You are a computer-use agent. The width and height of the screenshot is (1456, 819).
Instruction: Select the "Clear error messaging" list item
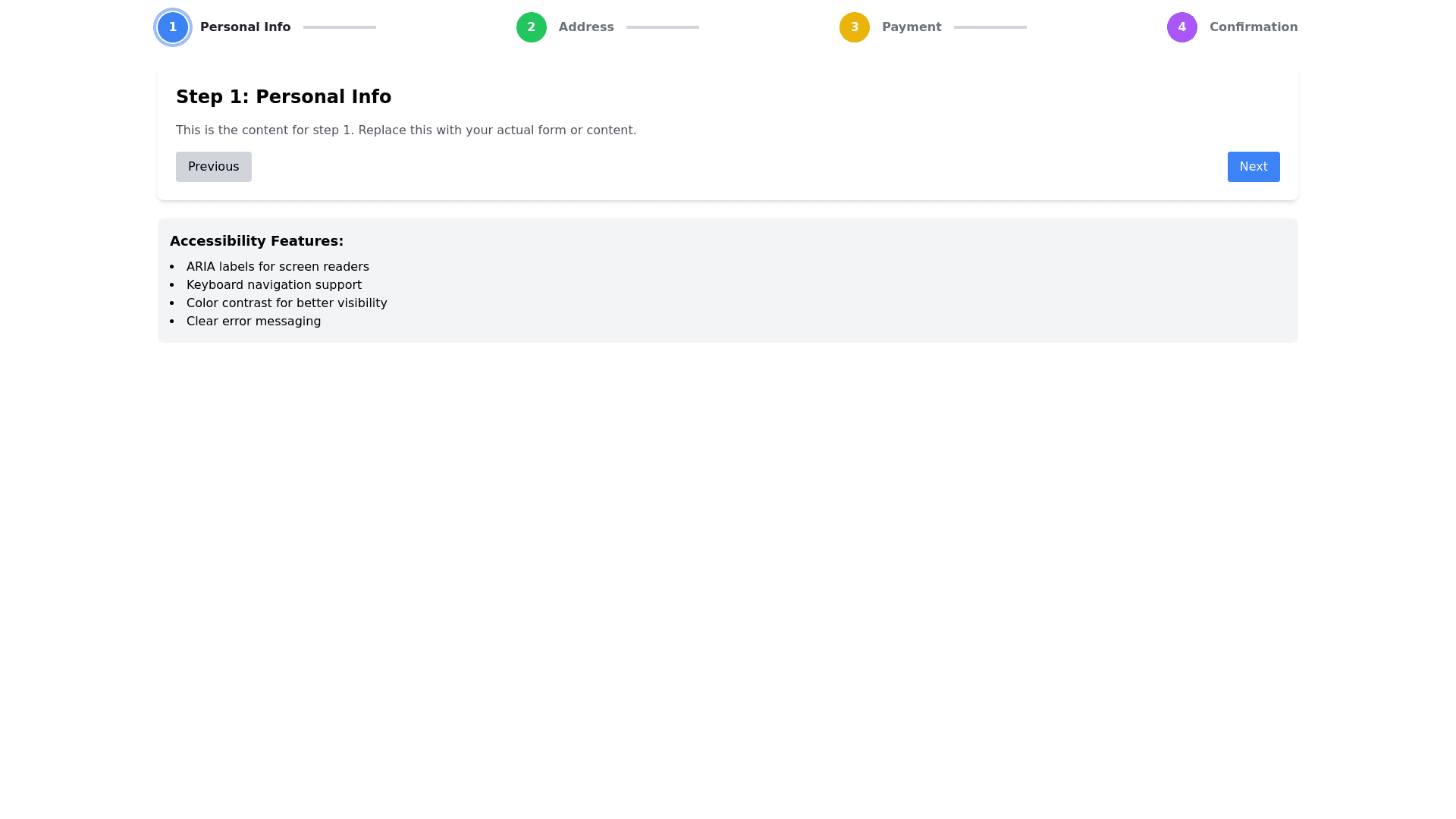click(253, 322)
